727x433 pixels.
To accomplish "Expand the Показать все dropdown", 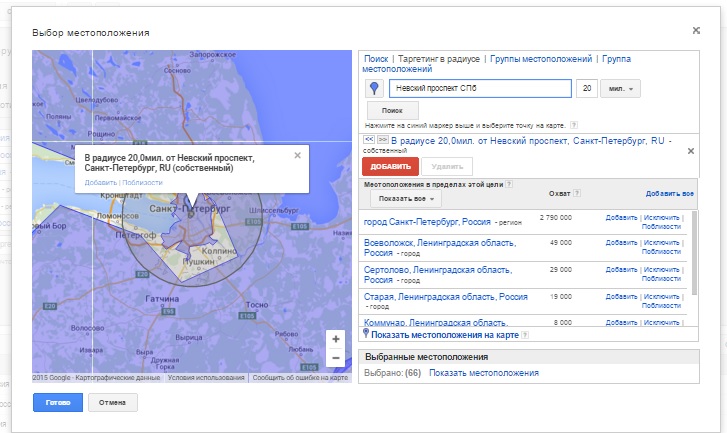I will pos(406,198).
